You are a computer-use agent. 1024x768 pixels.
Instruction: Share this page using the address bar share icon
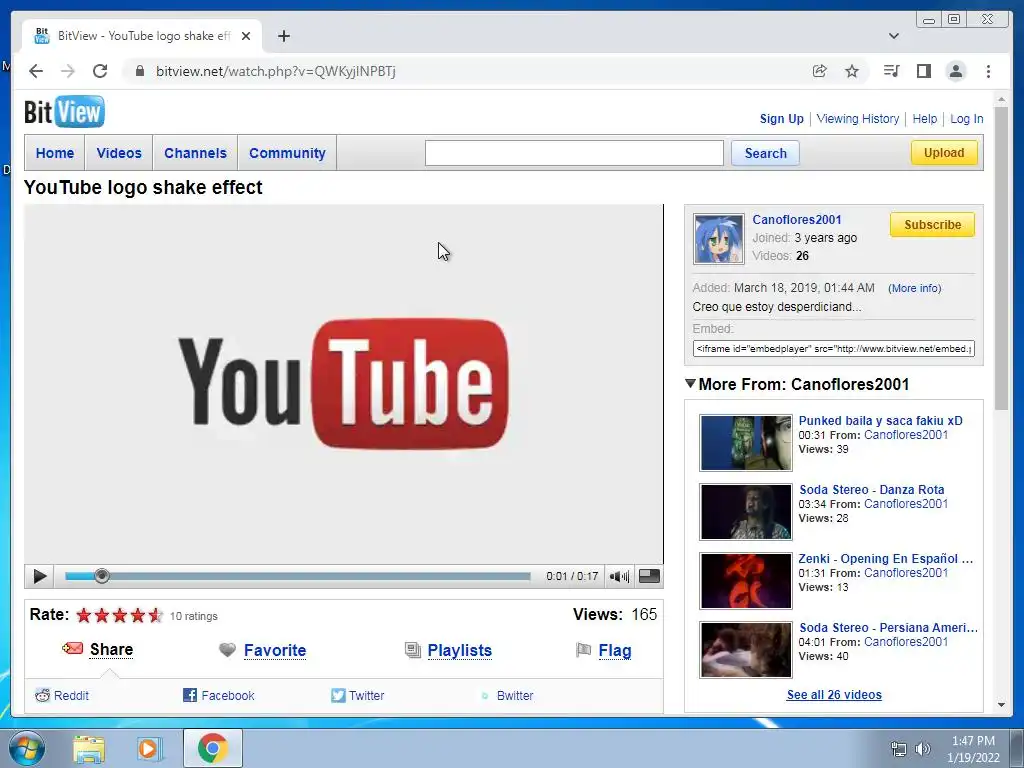(x=819, y=71)
